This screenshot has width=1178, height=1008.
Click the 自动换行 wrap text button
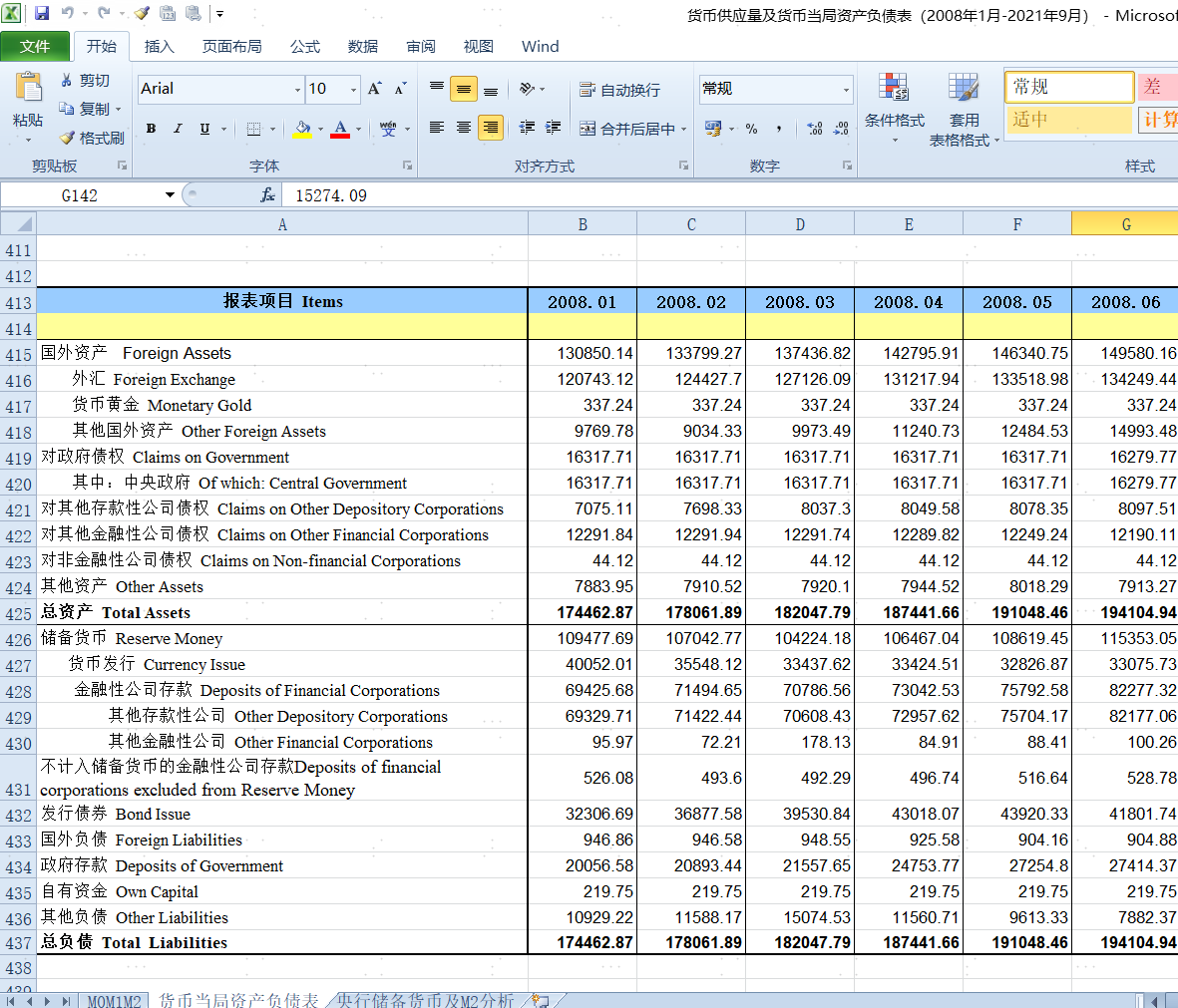pyautogui.click(x=620, y=90)
